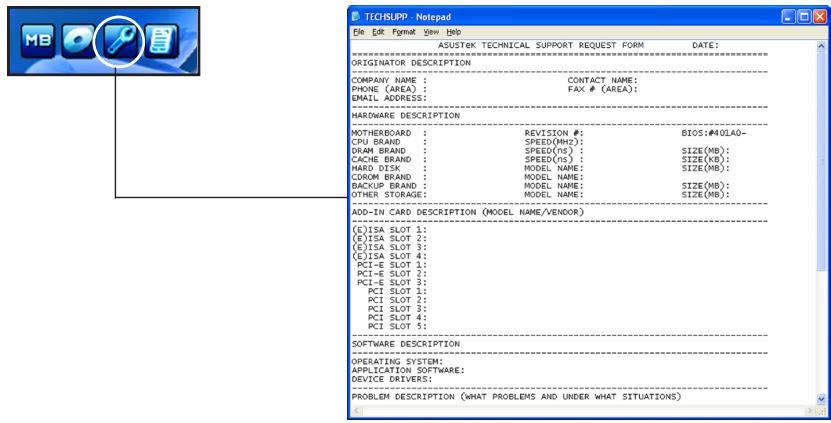Click the vertical scrollbar up arrow
This screenshot has width=831, height=423.
point(821,46)
